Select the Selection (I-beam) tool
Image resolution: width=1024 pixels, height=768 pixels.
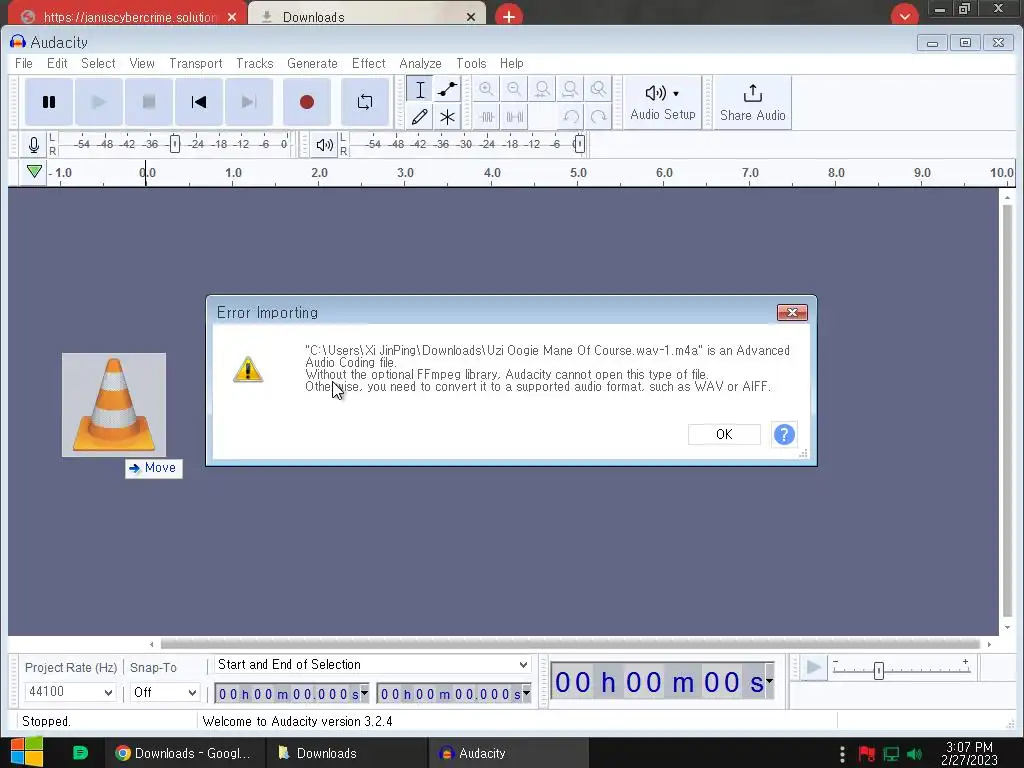pyautogui.click(x=420, y=89)
